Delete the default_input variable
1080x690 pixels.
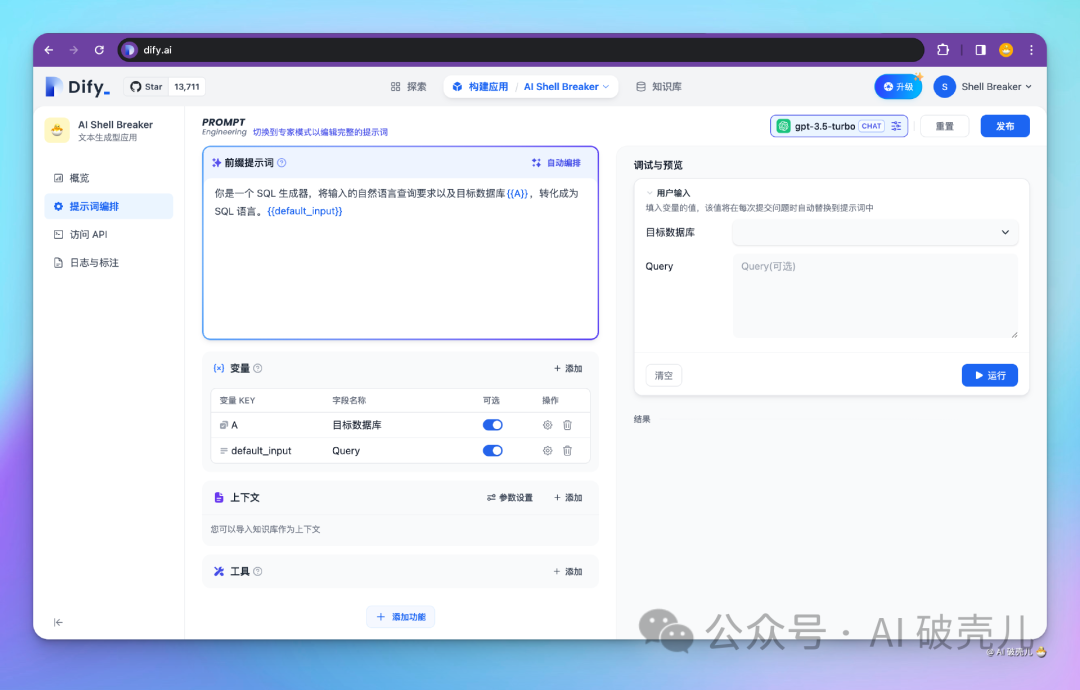pyautogui.click(x=567, y=451)
